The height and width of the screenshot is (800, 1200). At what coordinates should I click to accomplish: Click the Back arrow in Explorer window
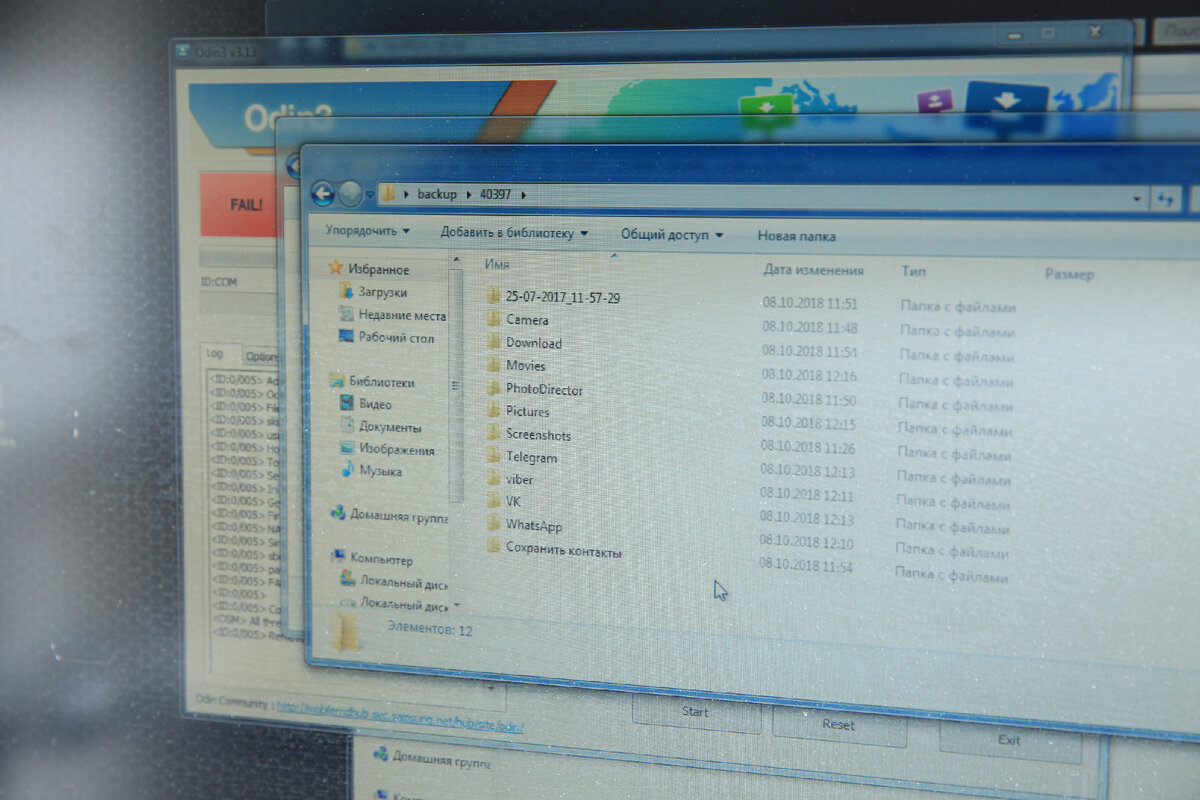[x=323, y=194]
